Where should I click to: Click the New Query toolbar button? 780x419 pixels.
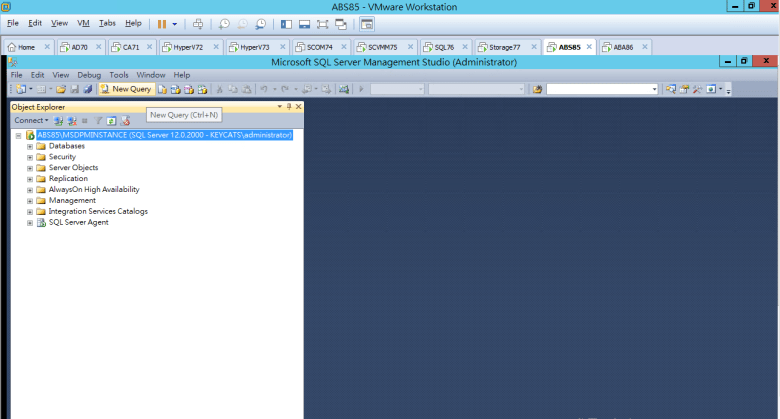coord(126,89)
